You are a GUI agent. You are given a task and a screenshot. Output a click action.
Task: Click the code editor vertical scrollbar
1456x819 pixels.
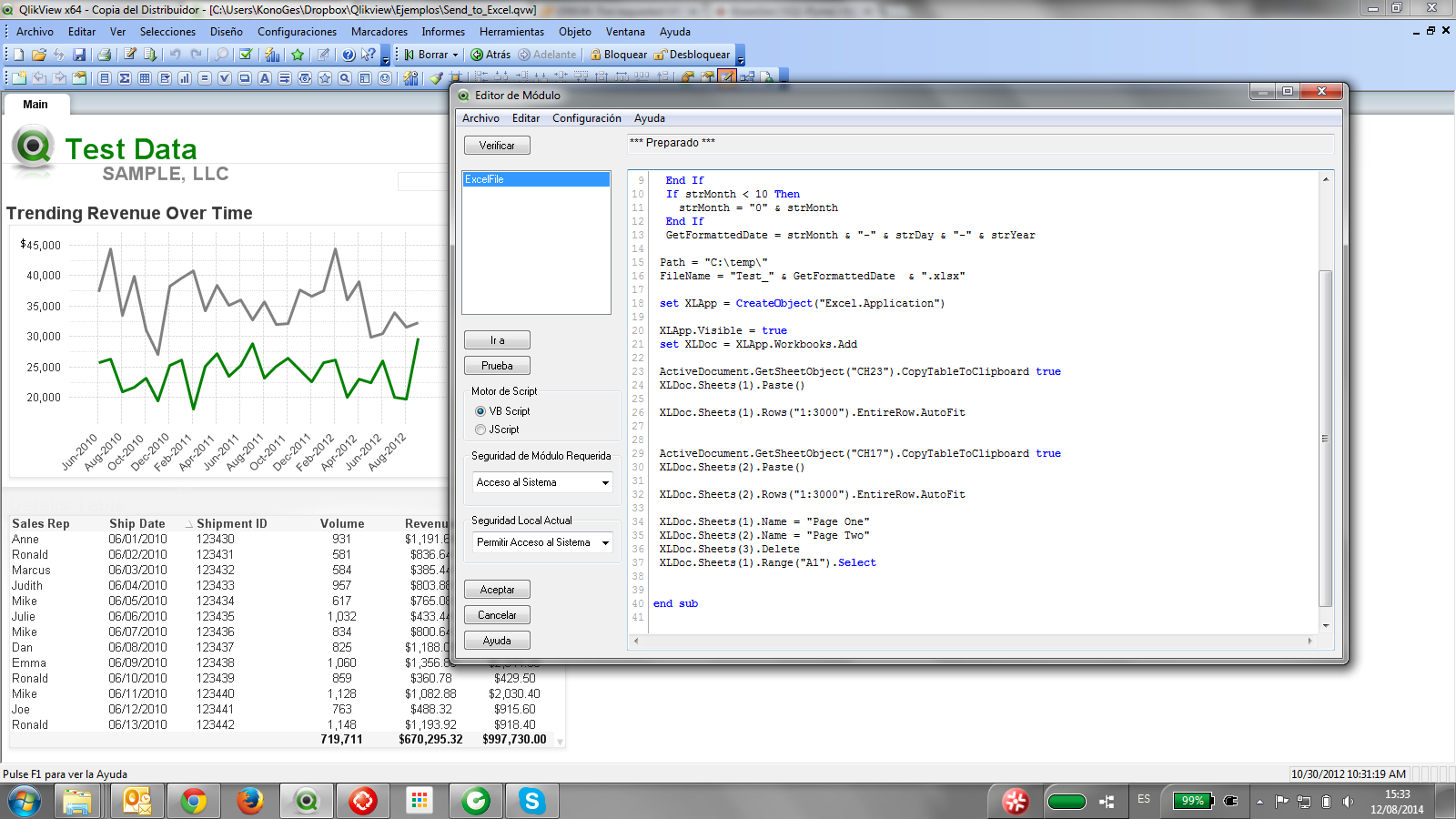(1325, 437)
